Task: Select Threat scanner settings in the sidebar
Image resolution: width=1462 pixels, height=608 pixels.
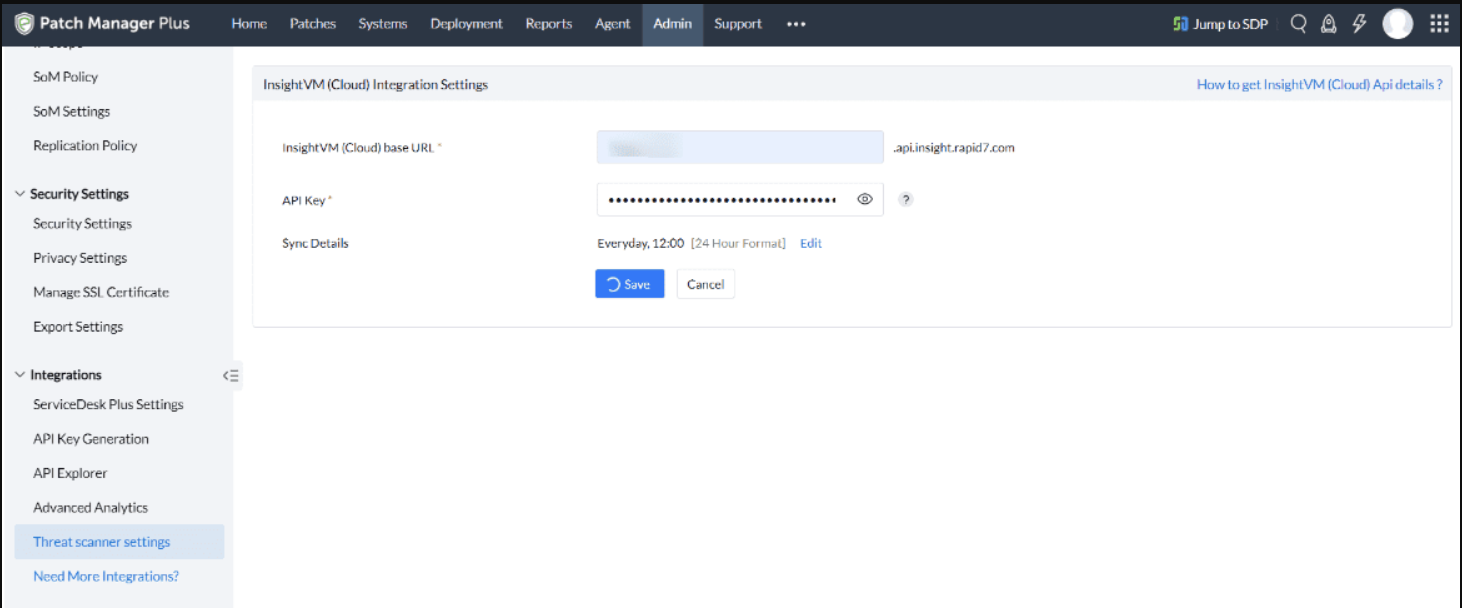Action: coord(99,541)
